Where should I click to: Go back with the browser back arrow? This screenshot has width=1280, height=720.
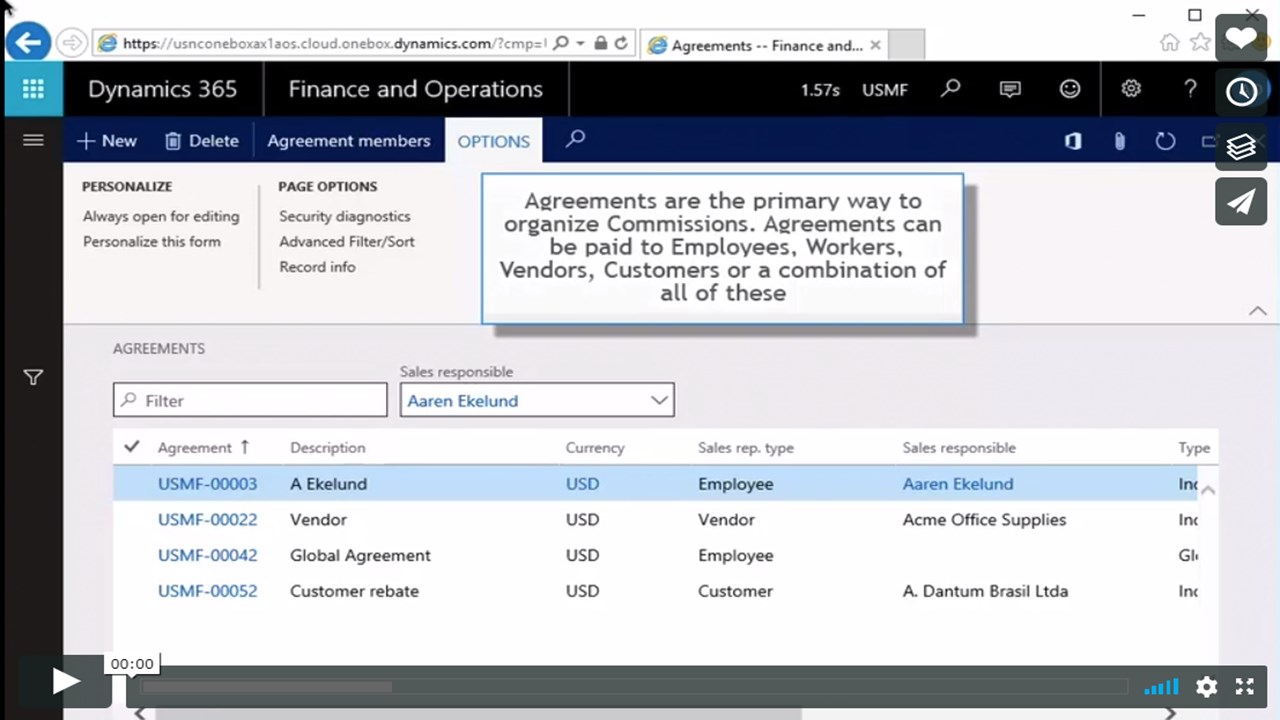tap(28, 42)
